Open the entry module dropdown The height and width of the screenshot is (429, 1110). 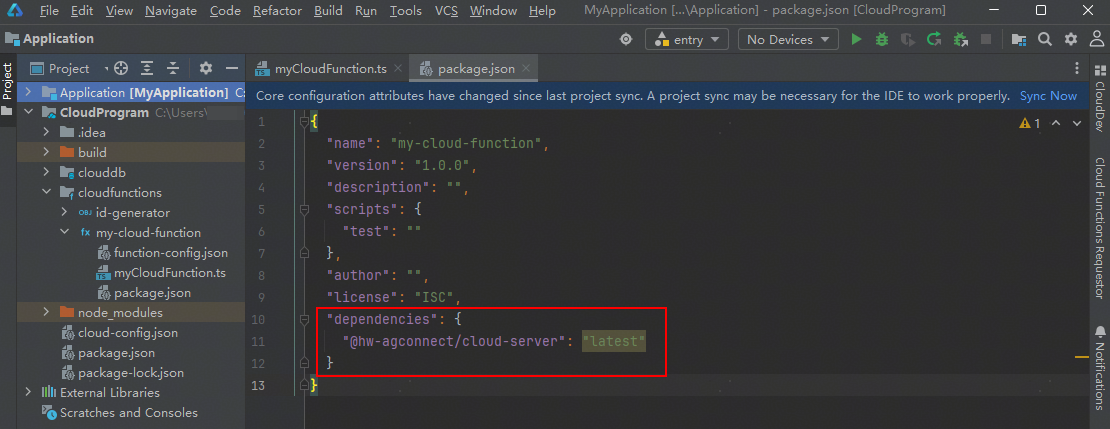[689, 40]
